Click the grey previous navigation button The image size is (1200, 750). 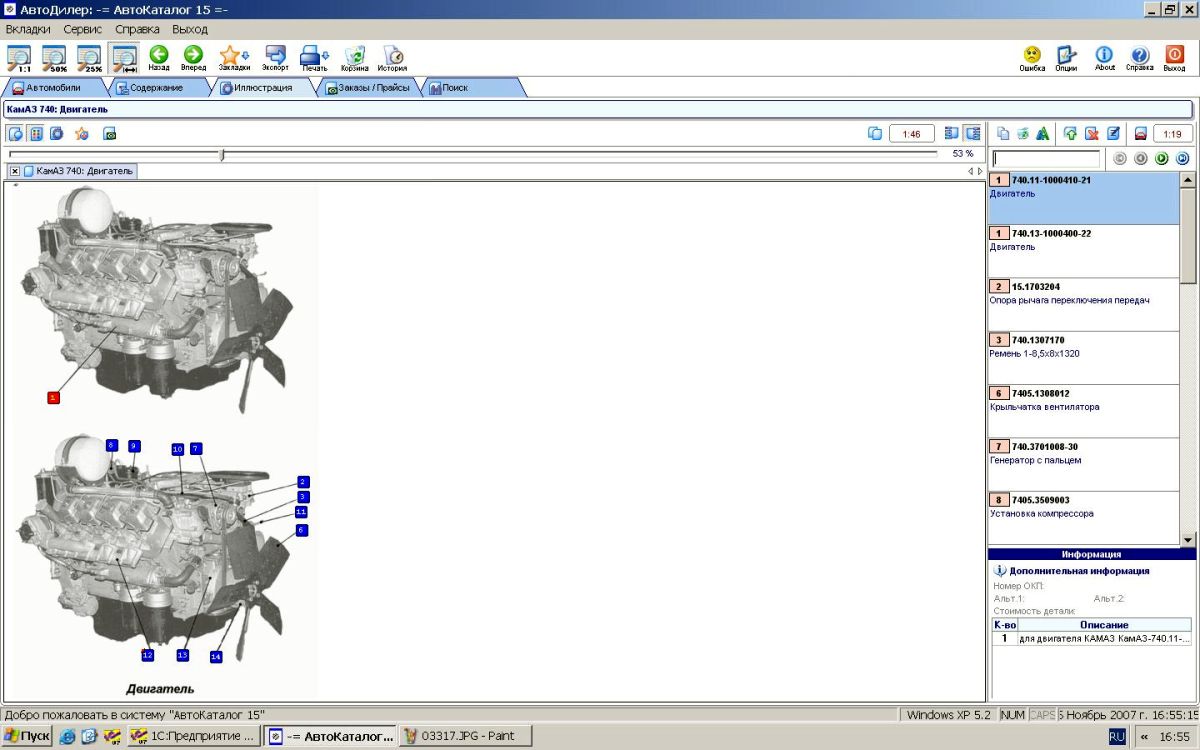pos(1141,158)
